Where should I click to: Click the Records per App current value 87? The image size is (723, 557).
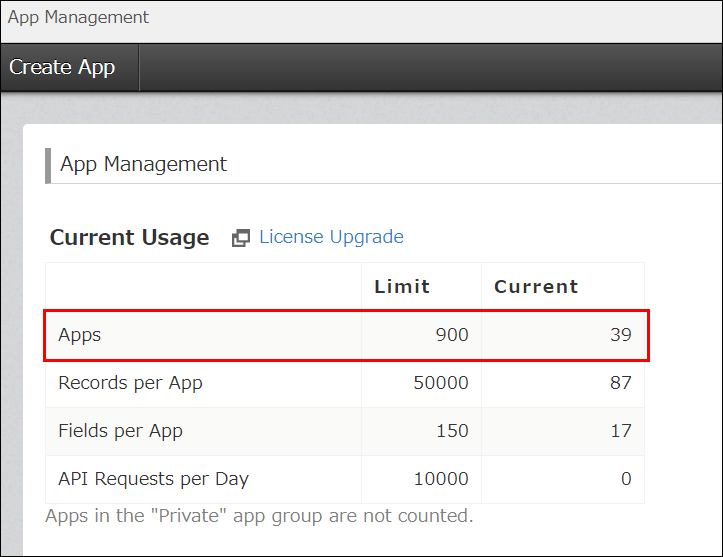620,383
